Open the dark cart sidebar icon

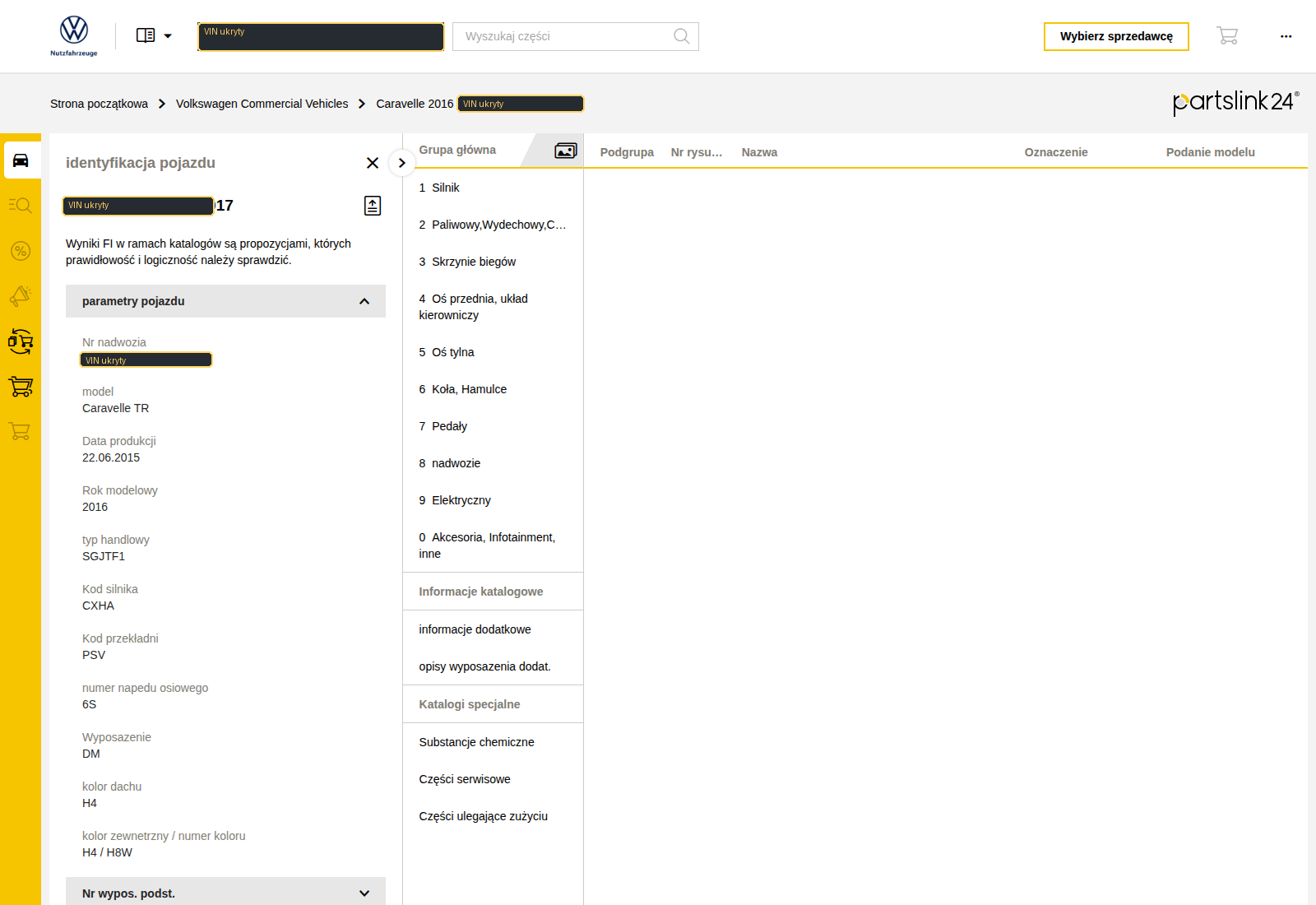(x=21, y=386)
